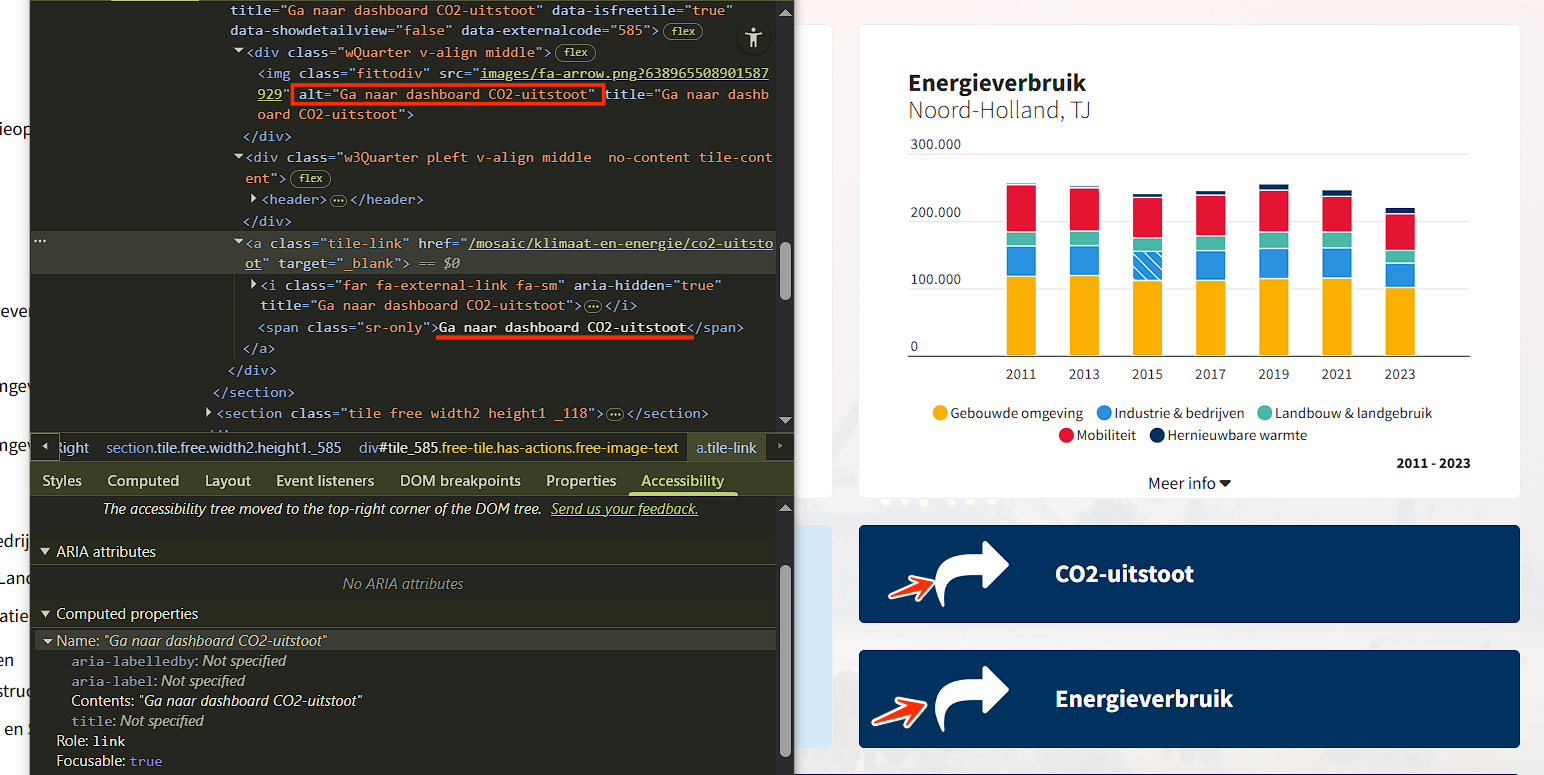Toggle Hernieuwbare warmte legend series
Screen dimensions: 1544x775
(x=1228, y=435)
